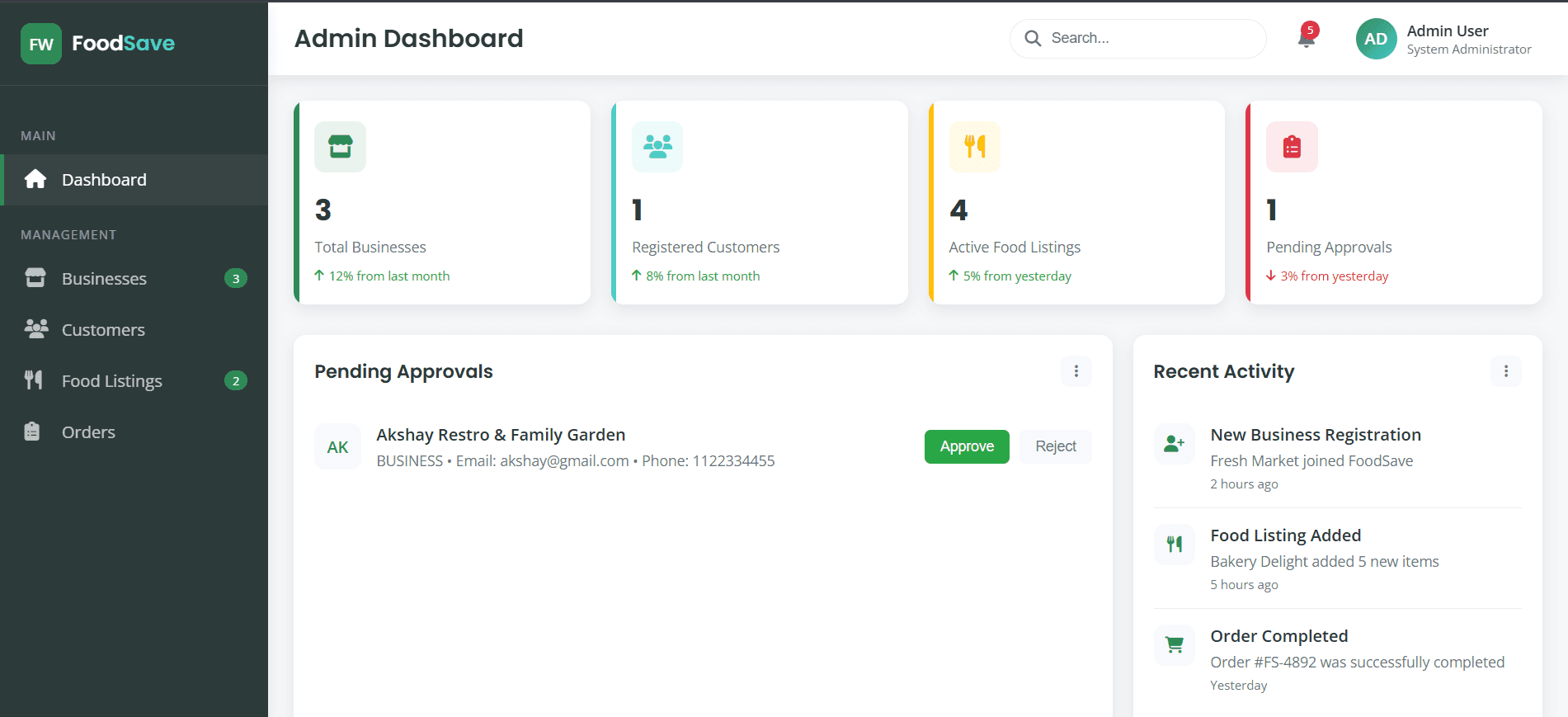Viewport: 1568px width, 717px height.
Task: Click the System Administrator role label
Action: pyautogui.click(x=1469, y=50)
